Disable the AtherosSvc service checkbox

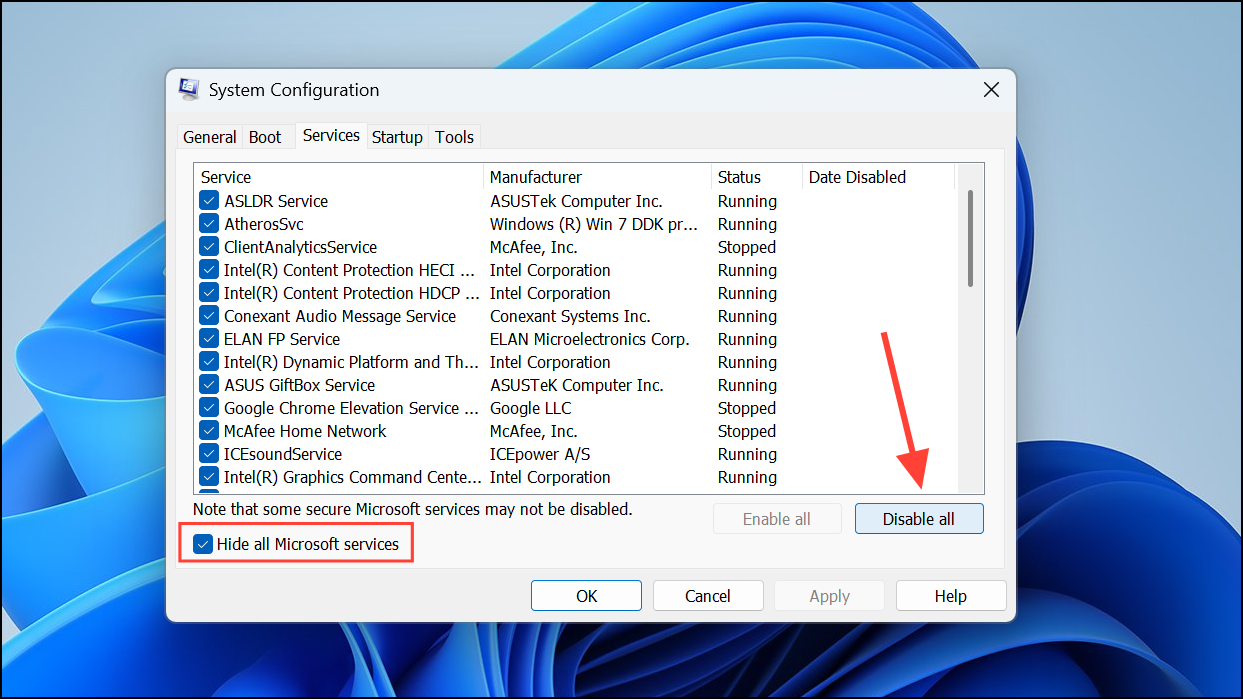(209, 223)
